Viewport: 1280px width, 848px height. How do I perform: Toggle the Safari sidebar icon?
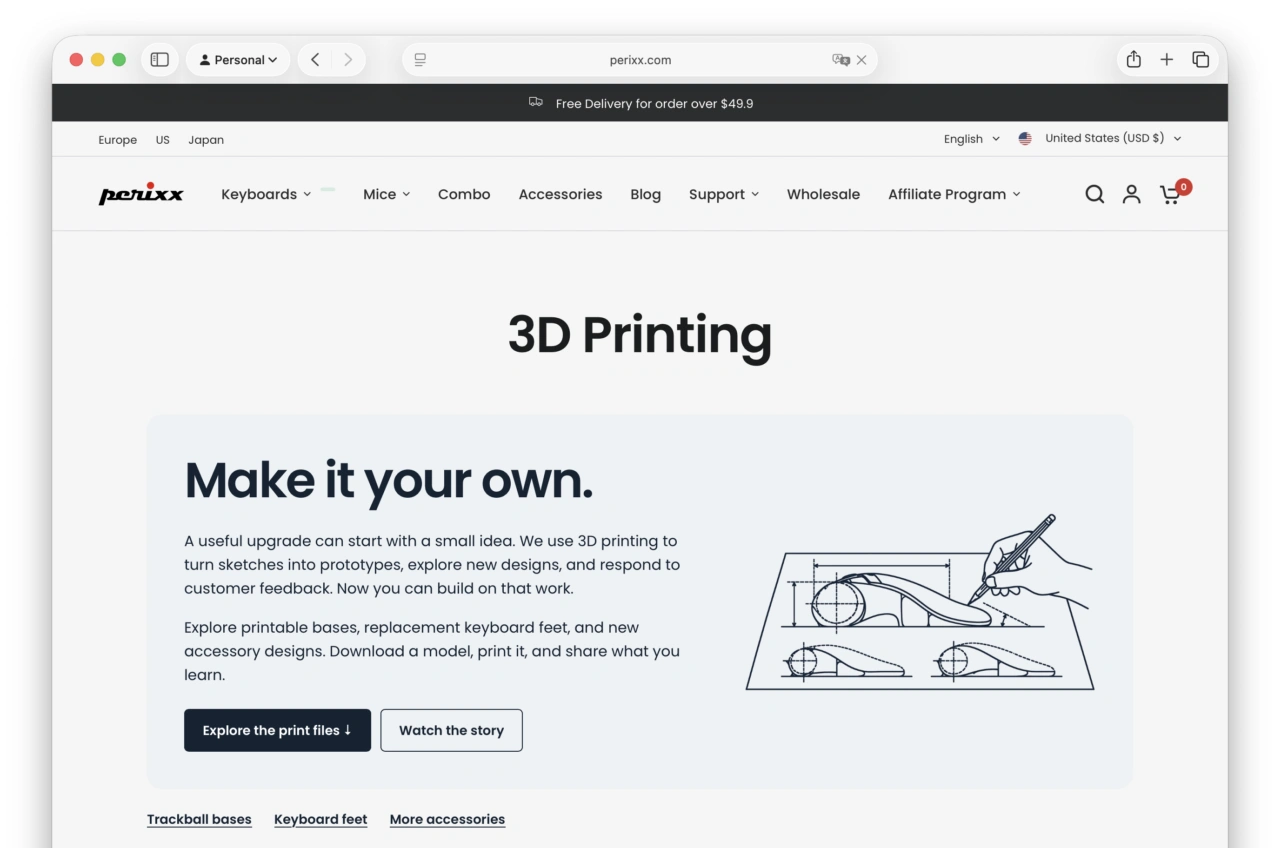[x=160, y=60]
